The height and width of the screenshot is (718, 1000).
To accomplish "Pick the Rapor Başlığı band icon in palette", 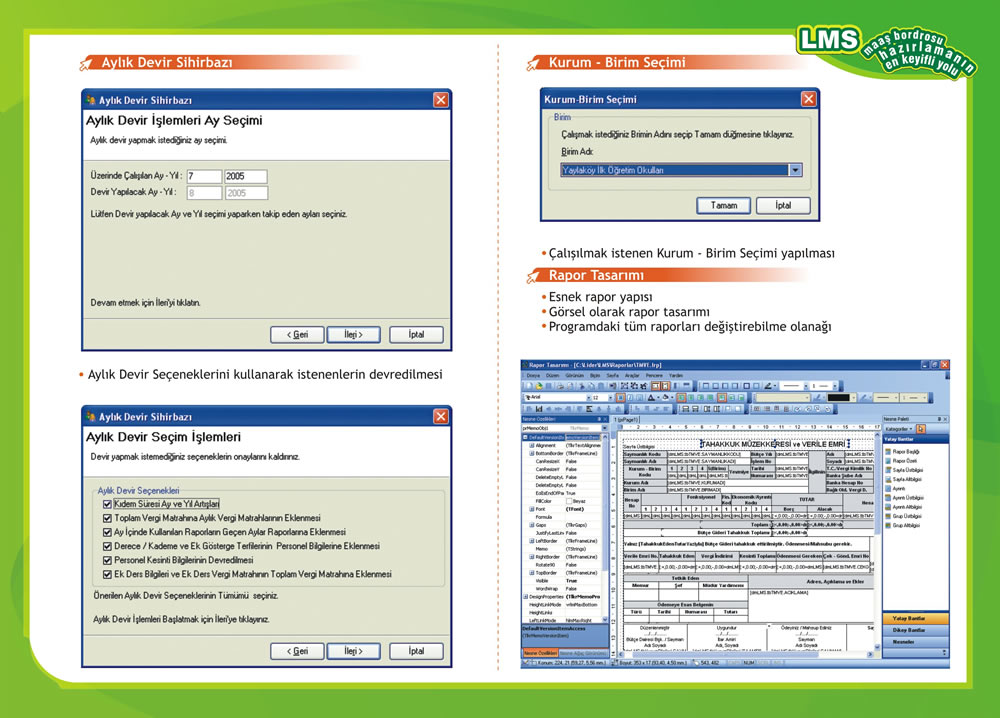I will click(x=888, y=451).
